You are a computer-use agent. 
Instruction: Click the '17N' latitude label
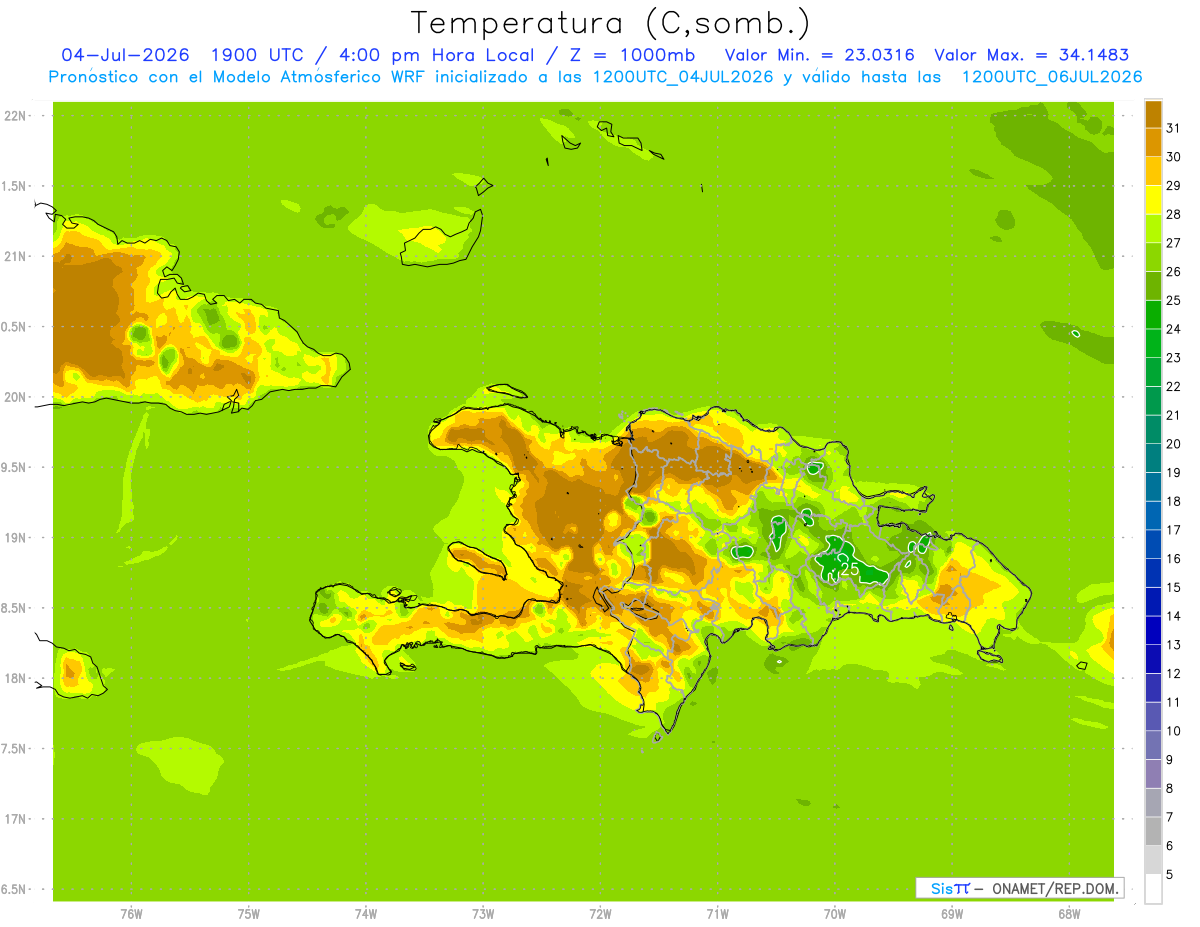(x=13, y=819)
